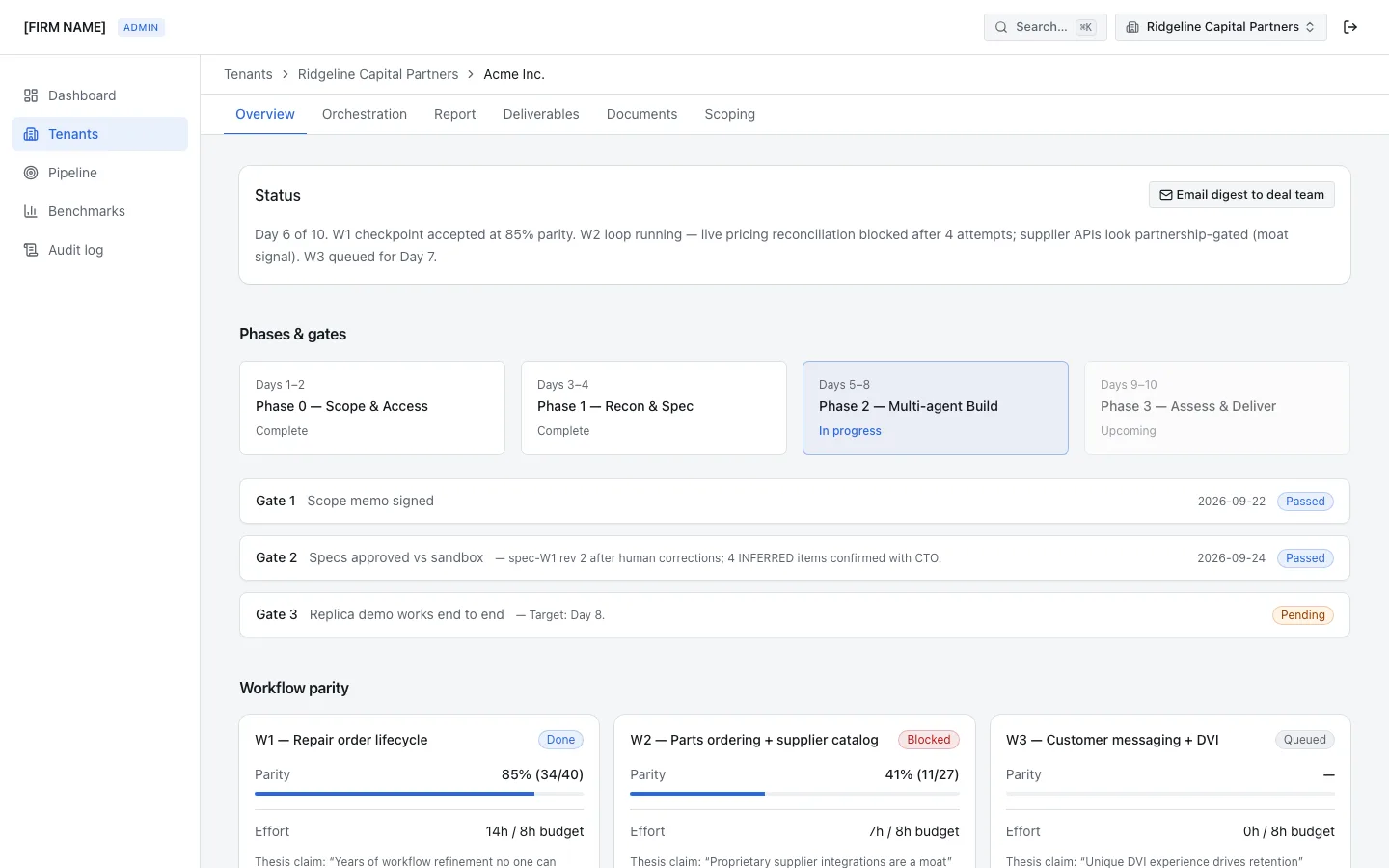Click the sign-out icon in the header

click(1350, 27)
